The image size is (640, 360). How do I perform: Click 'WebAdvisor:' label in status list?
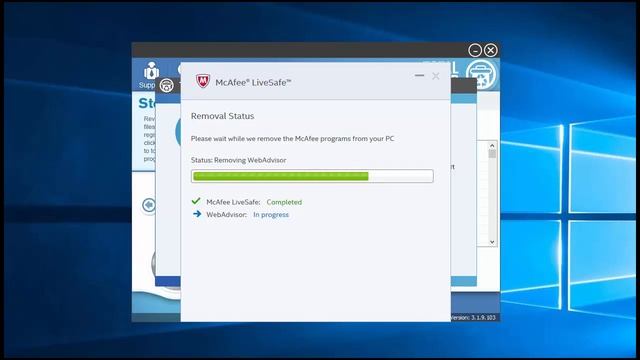tap(227, 215)
